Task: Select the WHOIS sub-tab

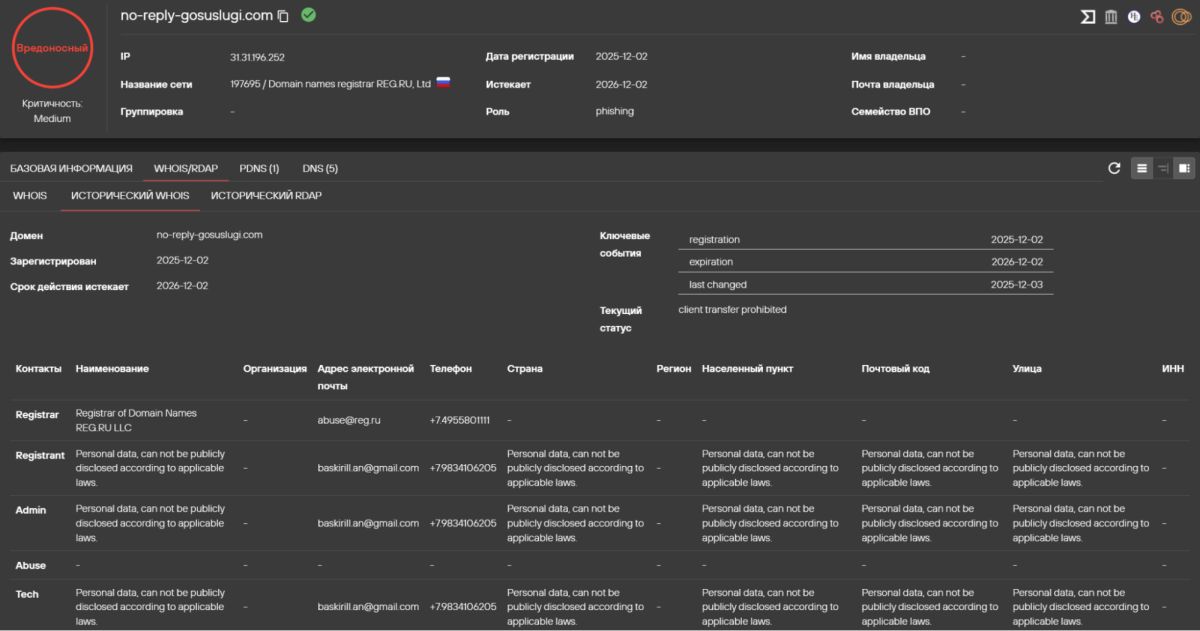Action: [x=30, y=195]
